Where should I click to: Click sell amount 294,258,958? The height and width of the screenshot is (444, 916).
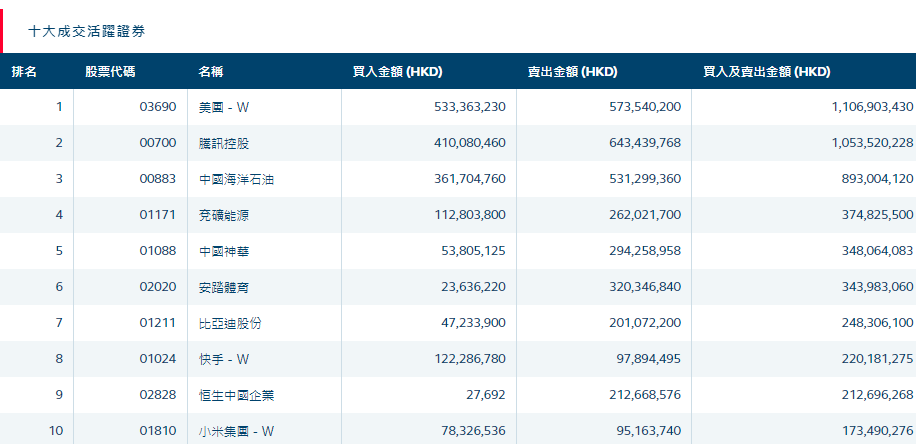click(645, 251)
